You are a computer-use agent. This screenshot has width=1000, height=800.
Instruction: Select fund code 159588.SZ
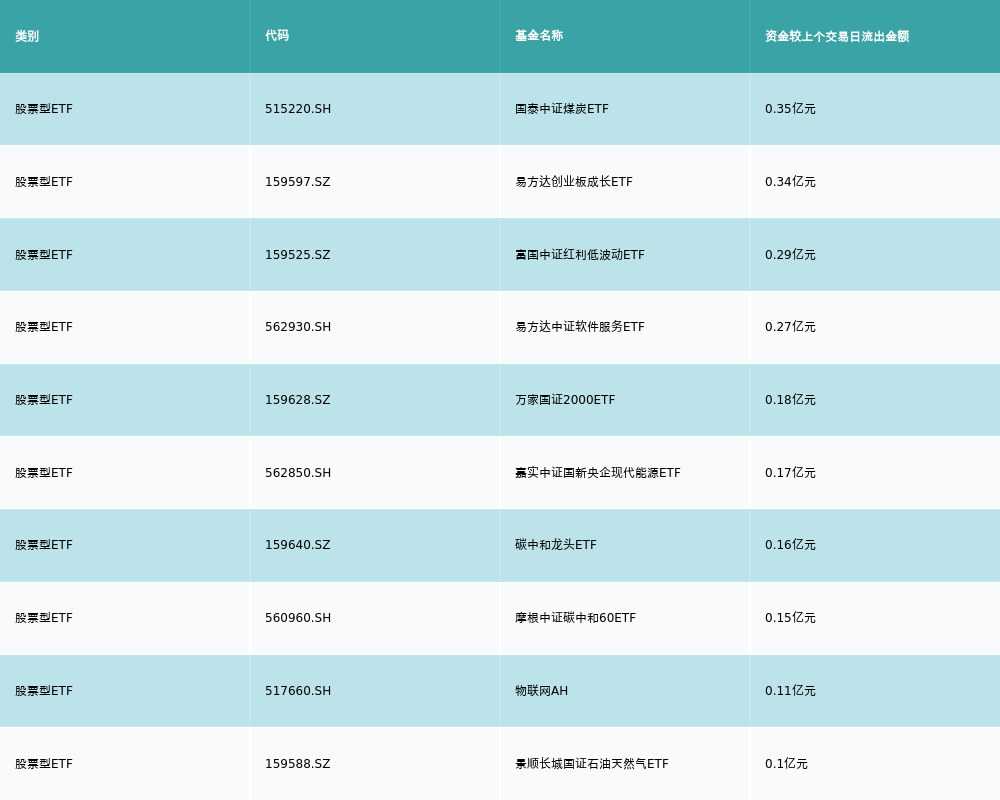click(298, 764)
